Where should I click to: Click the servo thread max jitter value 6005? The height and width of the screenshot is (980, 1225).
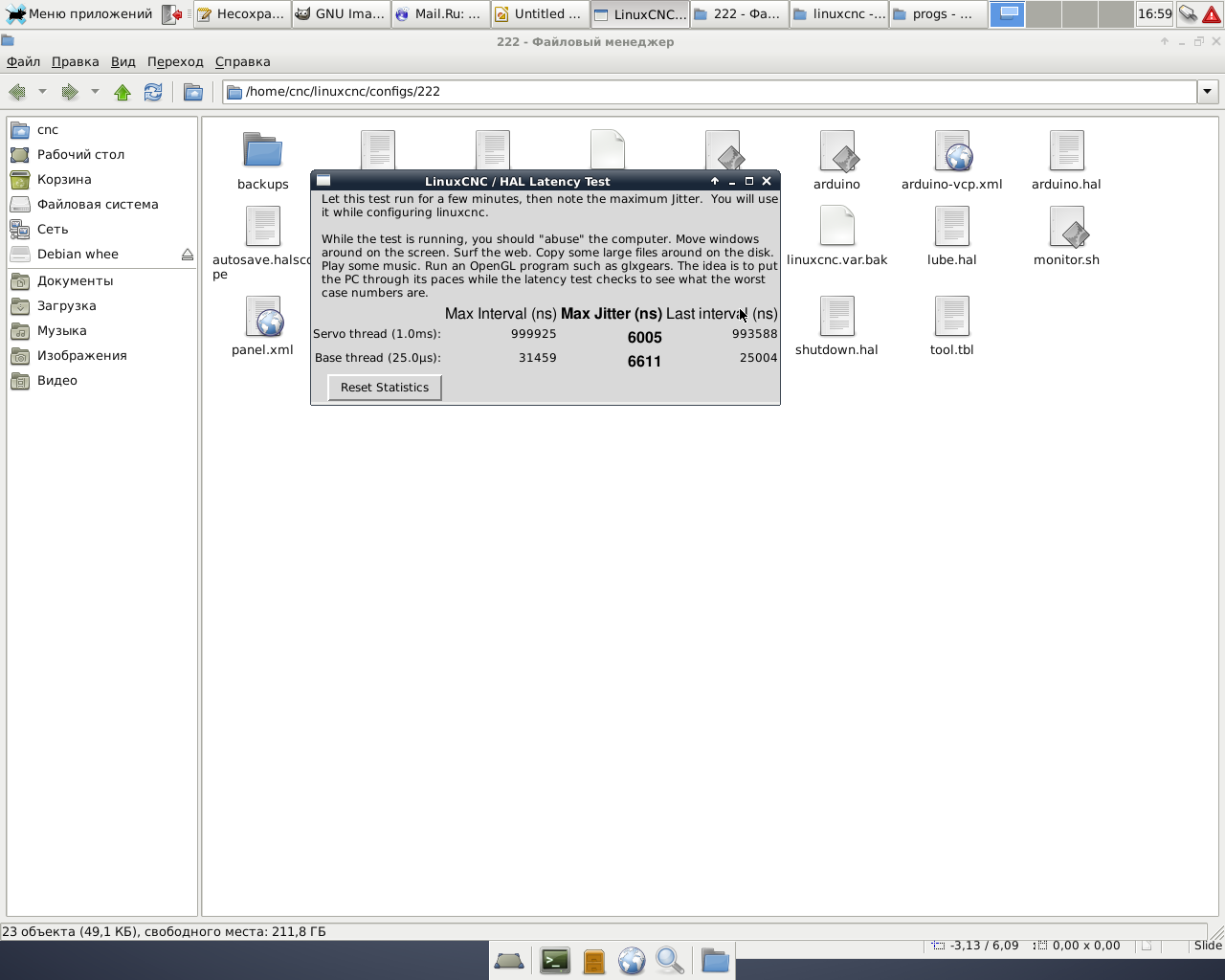(x=645, y=338)
